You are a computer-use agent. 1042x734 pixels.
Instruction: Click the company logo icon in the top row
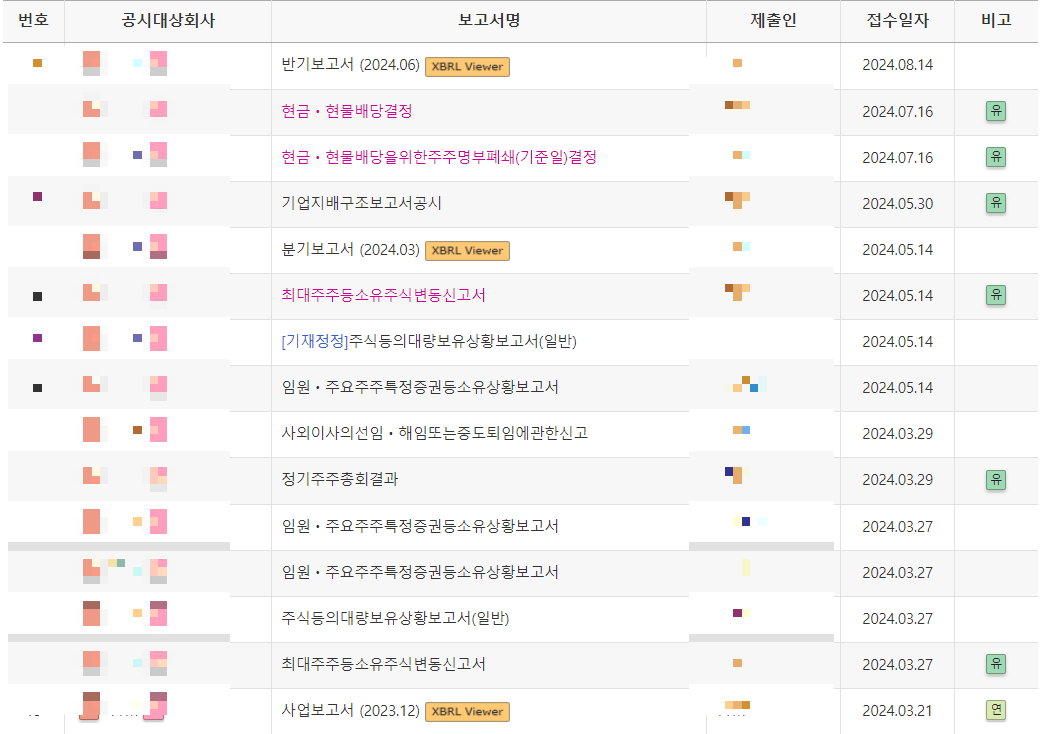point(91,63)
